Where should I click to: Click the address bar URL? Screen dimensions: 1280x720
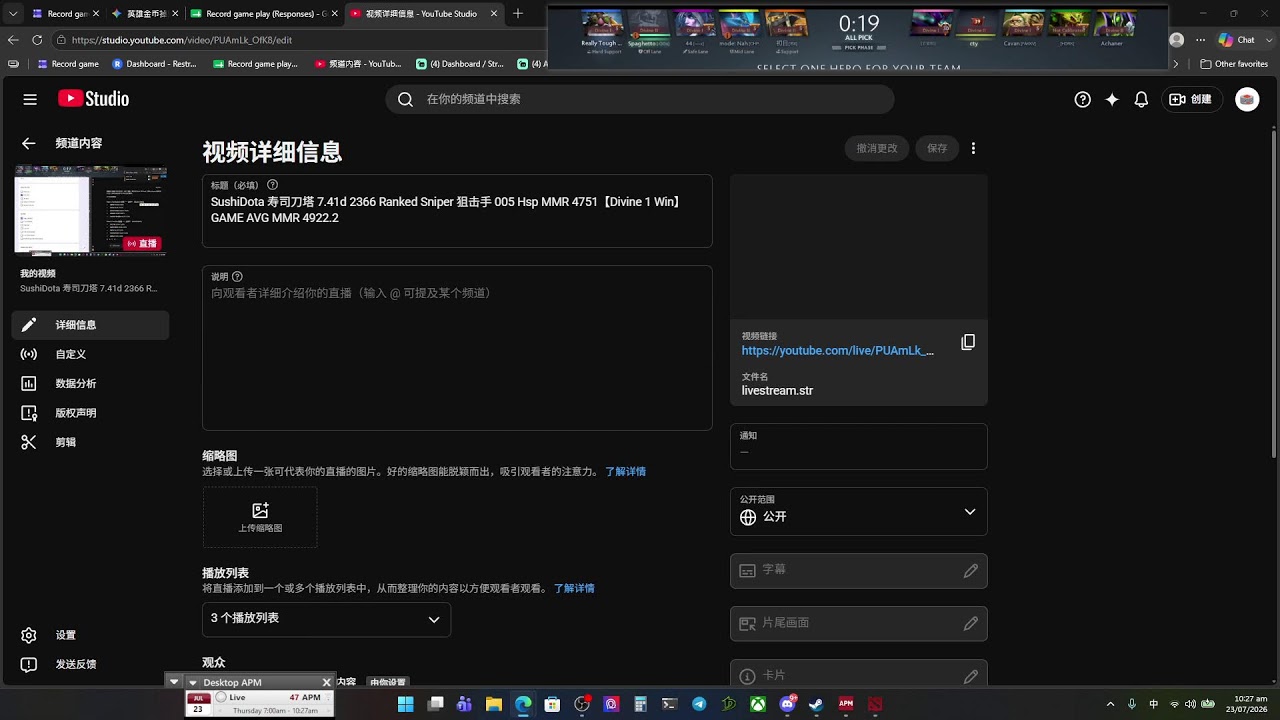click(182, 40)
